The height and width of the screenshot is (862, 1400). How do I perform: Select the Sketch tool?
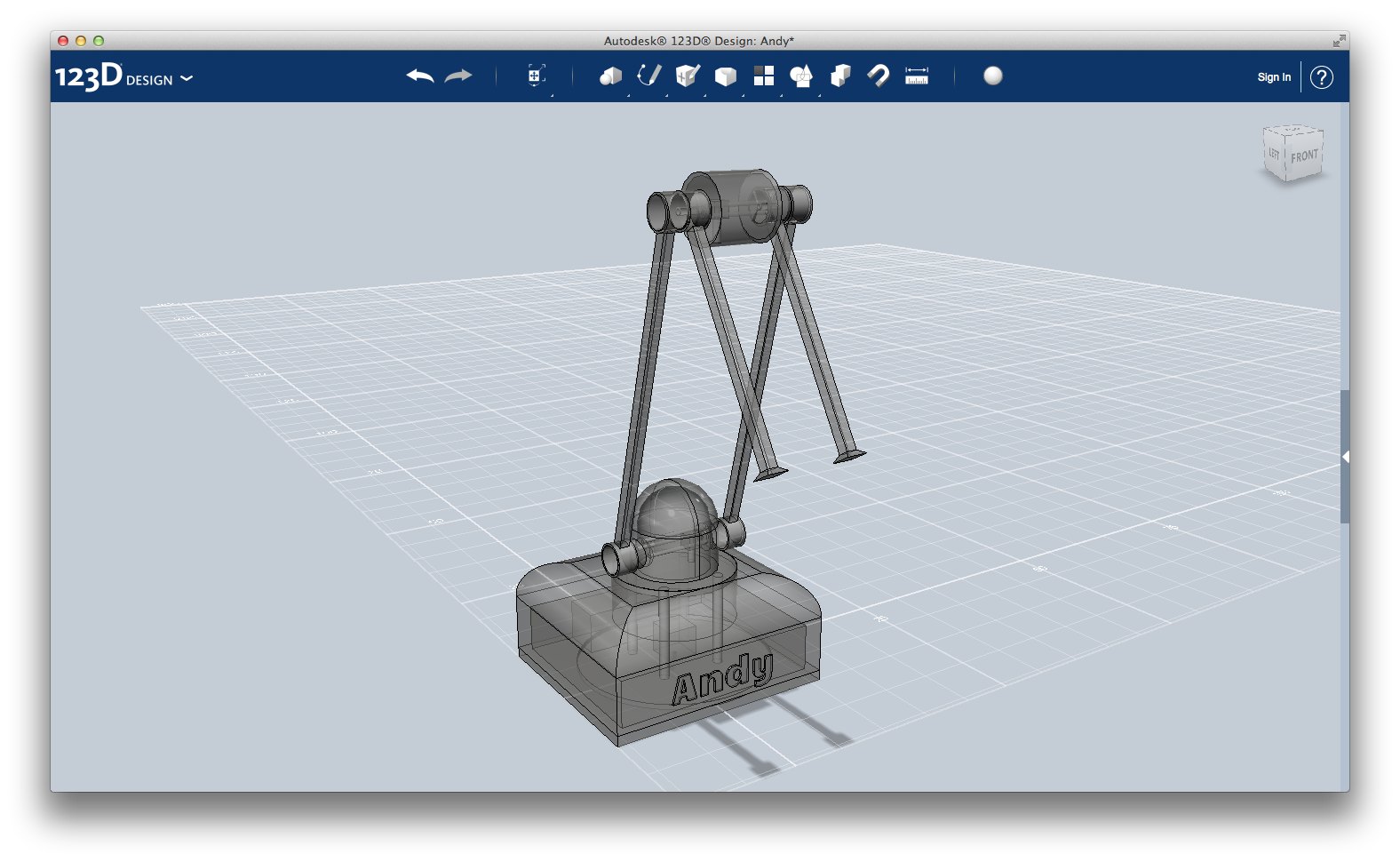pyautogui.click(x=649, y=76)
